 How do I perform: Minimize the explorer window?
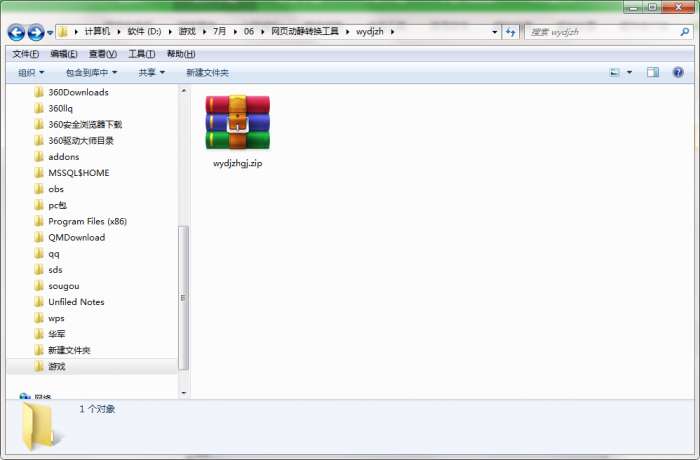pos(633,7)
